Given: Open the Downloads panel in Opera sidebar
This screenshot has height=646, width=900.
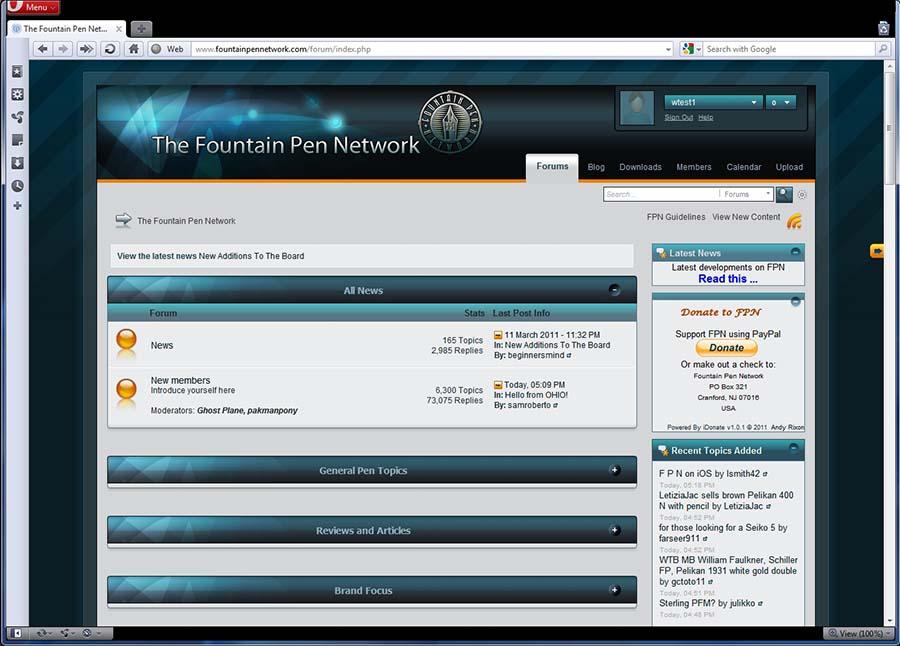Looking at the screenshot, I should [x=17, y=163].
